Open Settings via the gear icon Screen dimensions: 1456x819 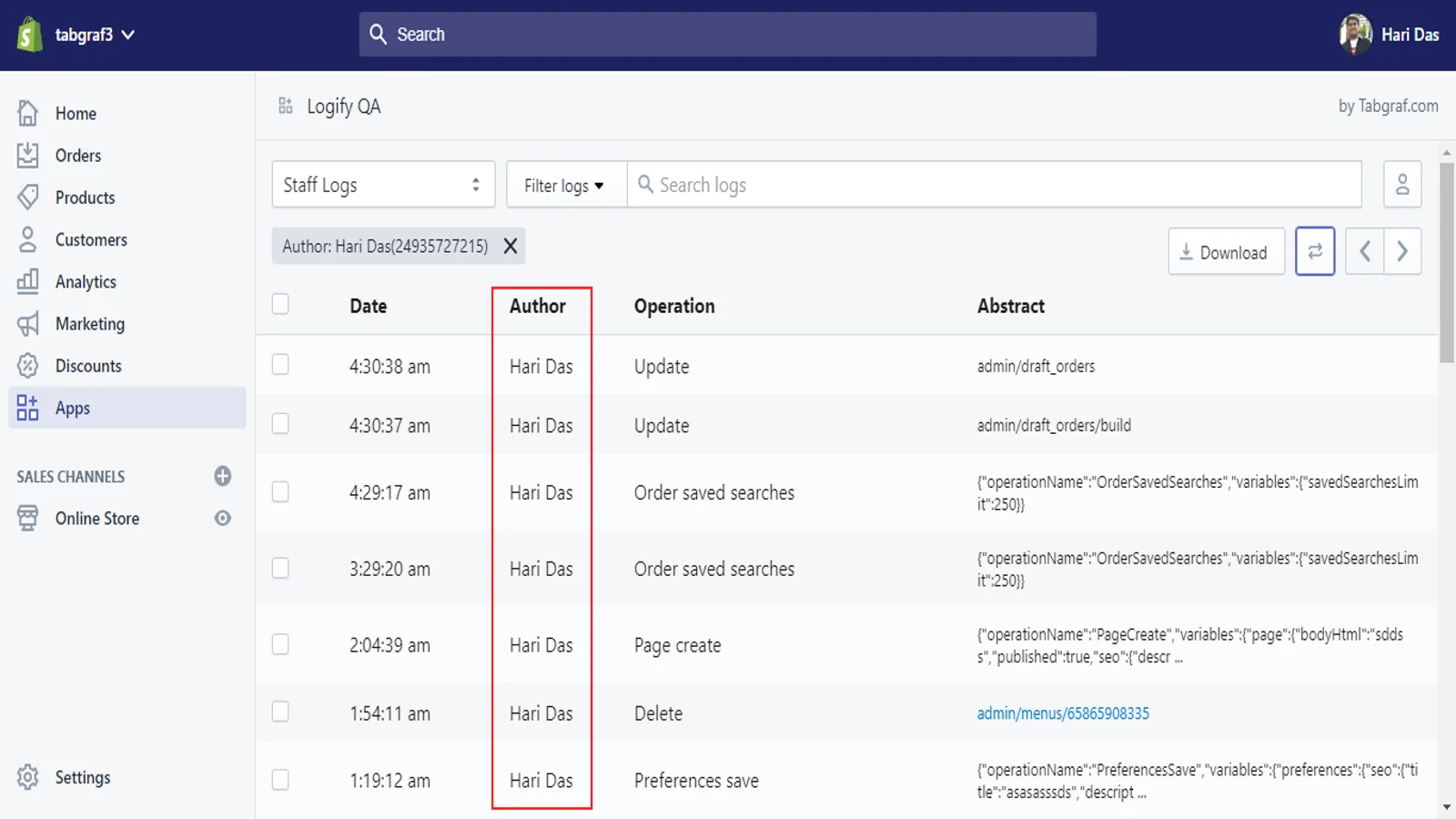point(27,777)
